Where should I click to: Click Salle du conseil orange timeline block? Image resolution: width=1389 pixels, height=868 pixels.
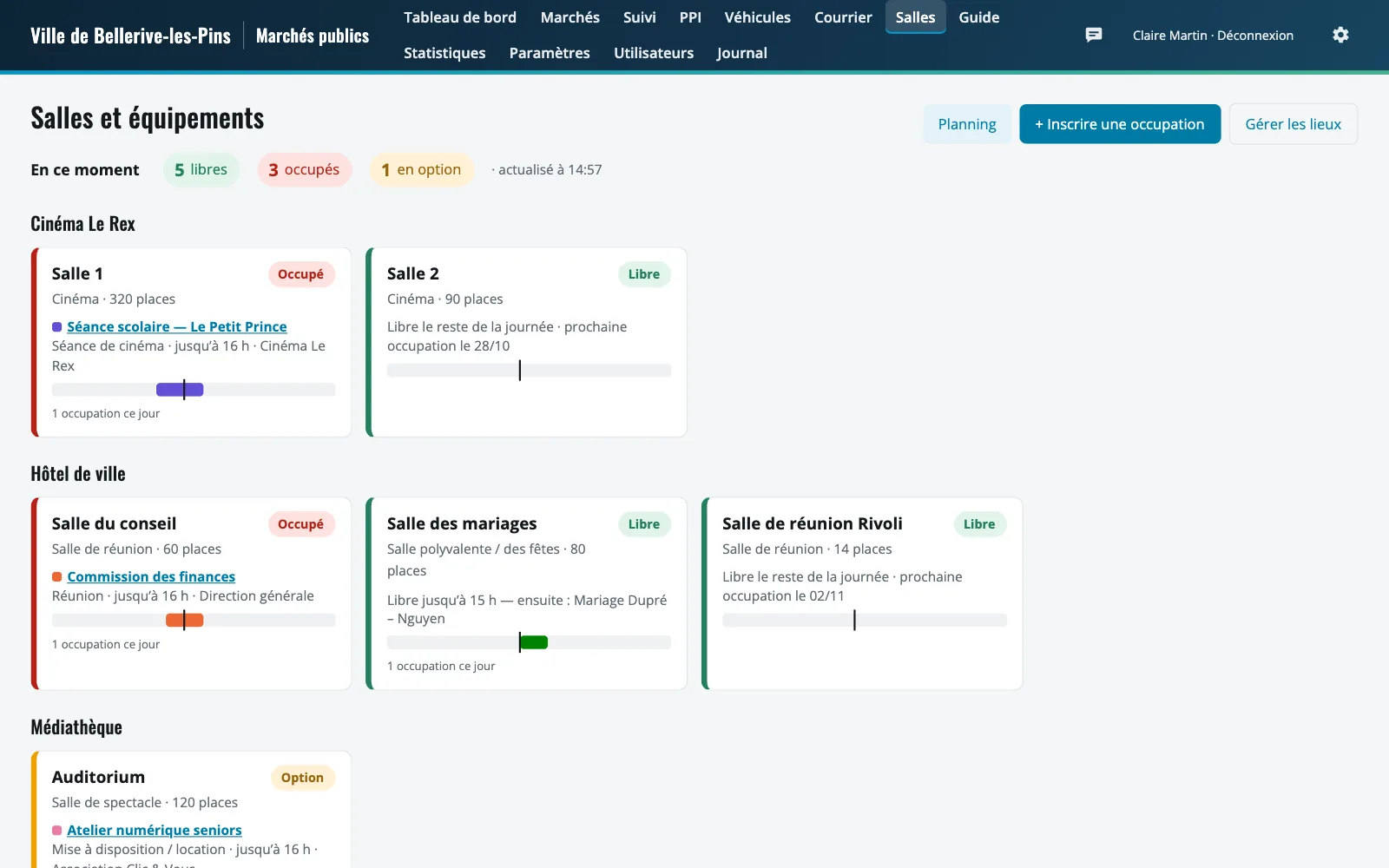coord(184,620)
